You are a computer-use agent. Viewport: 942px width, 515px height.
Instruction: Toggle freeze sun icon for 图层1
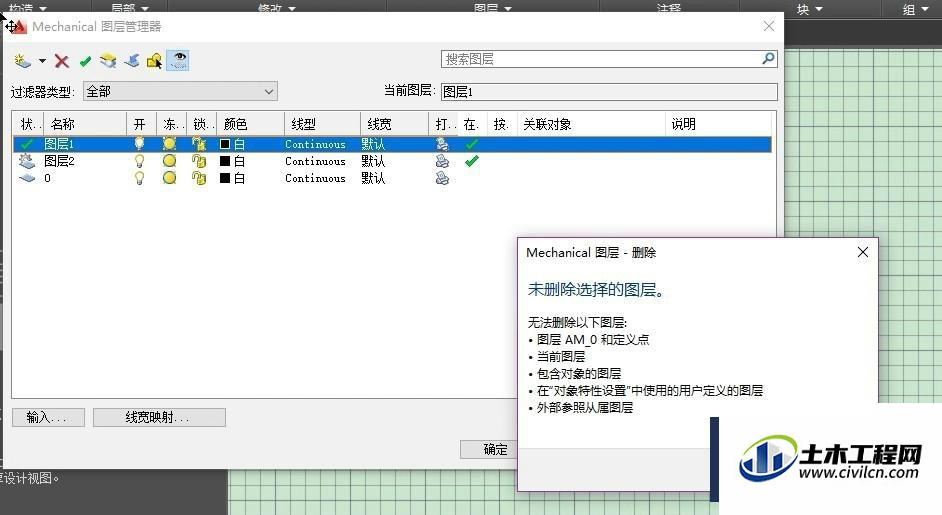coord(169,144)
